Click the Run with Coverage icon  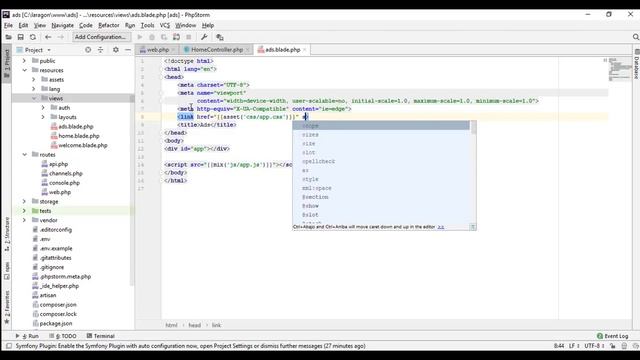(x=164, y=37)
